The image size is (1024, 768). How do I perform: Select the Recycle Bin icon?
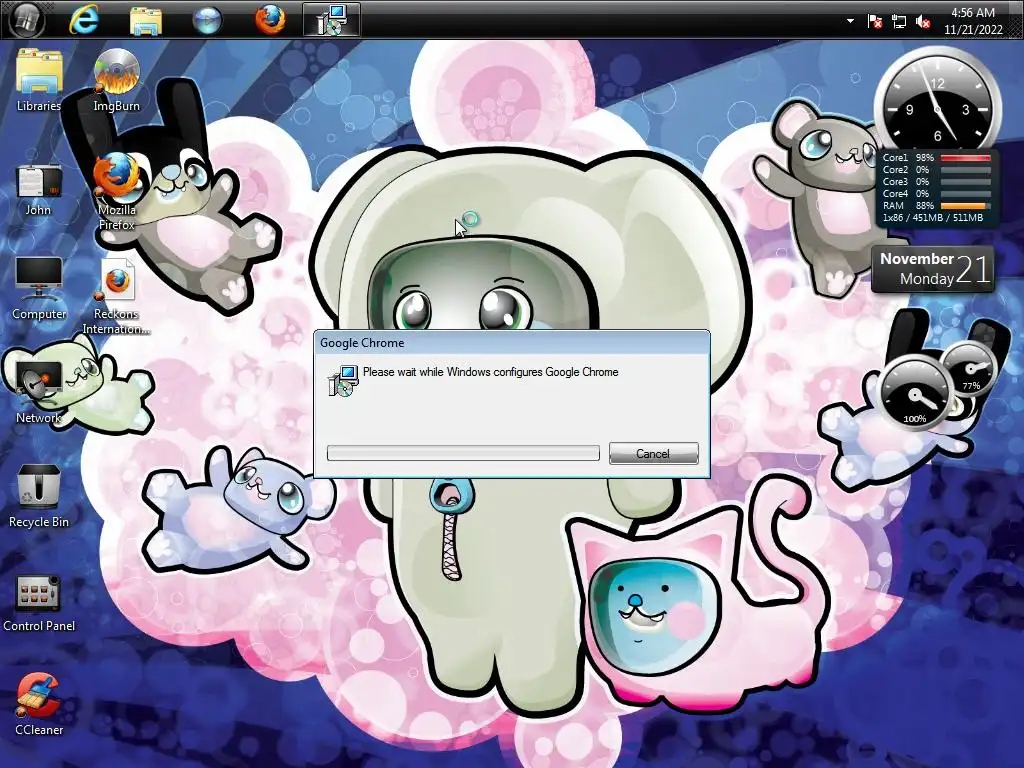pyautogui.click(x=39, y=495)
